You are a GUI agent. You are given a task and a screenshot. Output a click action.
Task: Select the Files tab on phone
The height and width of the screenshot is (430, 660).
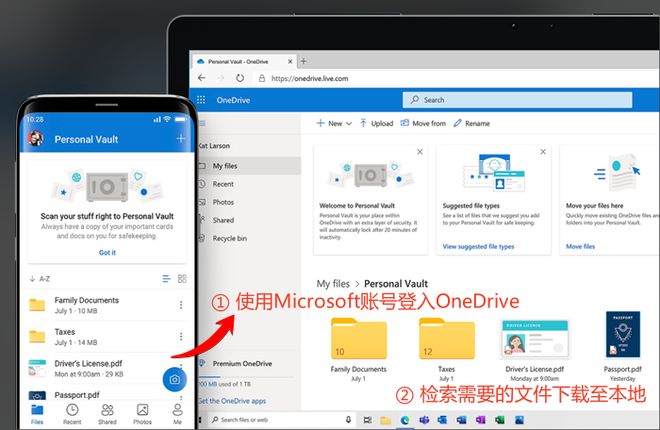(x=37, y=414)
